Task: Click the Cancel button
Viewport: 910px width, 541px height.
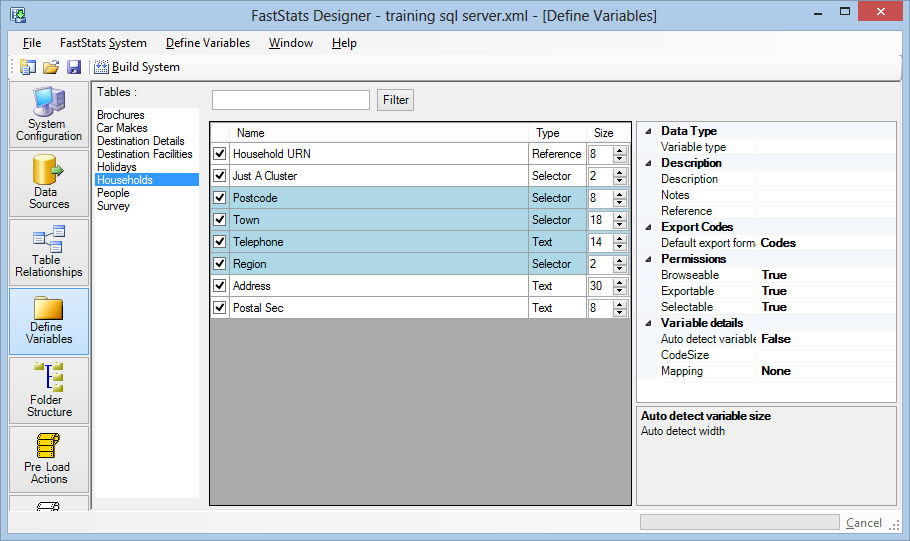Action: [864, 523]
